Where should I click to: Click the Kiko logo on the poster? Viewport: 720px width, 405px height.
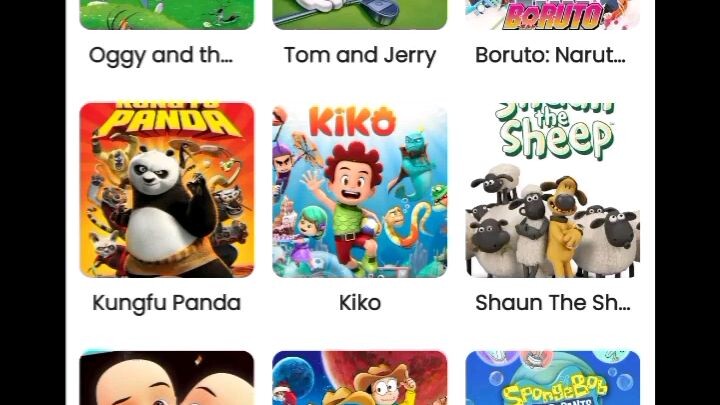[352, 121]
